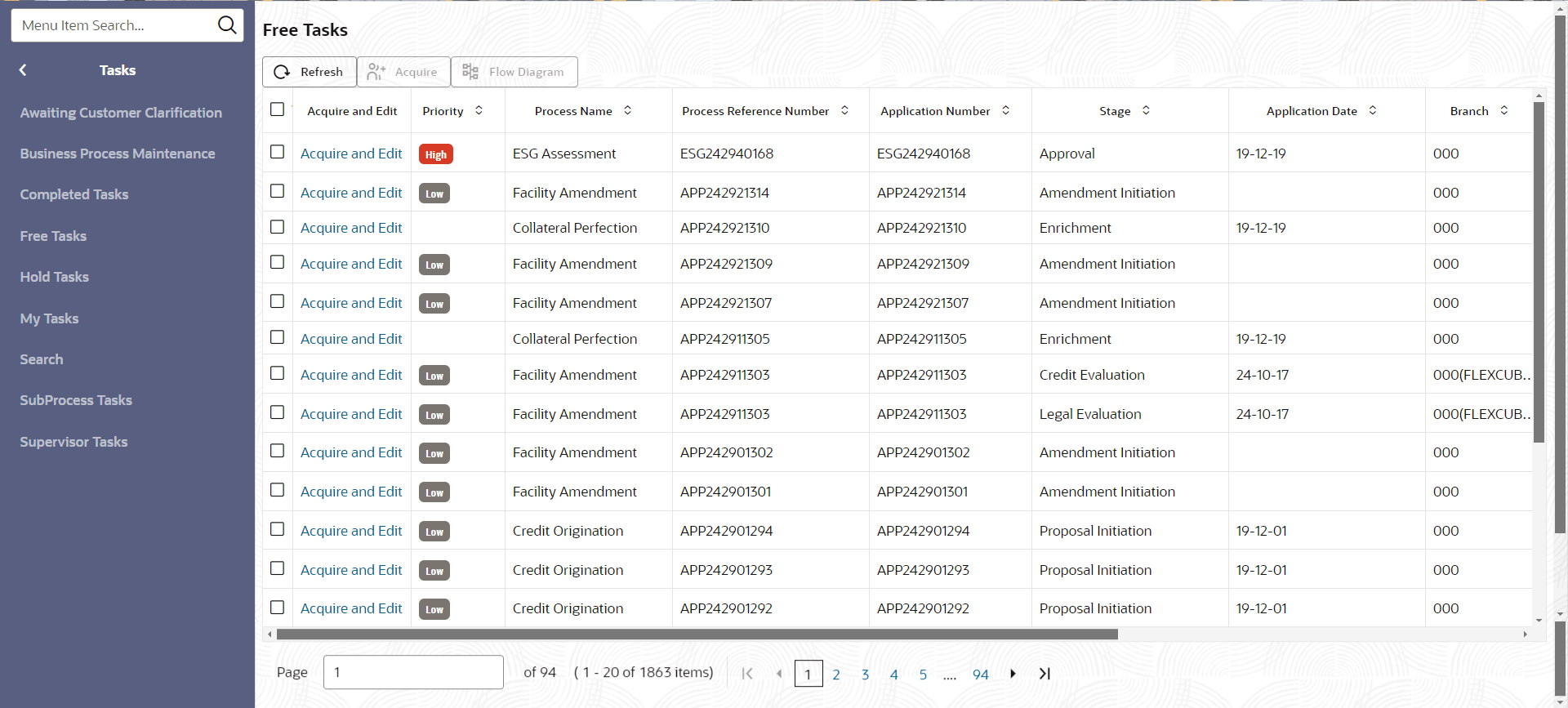Open Business Process Maintenance menu
The width and height of the screenshot is (1568, 708).
coord(118,154)
